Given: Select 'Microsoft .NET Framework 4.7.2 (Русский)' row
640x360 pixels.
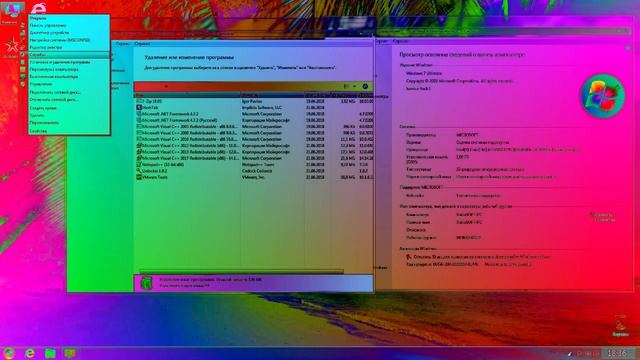Looking at the screenshot, I should pos(254,120).
